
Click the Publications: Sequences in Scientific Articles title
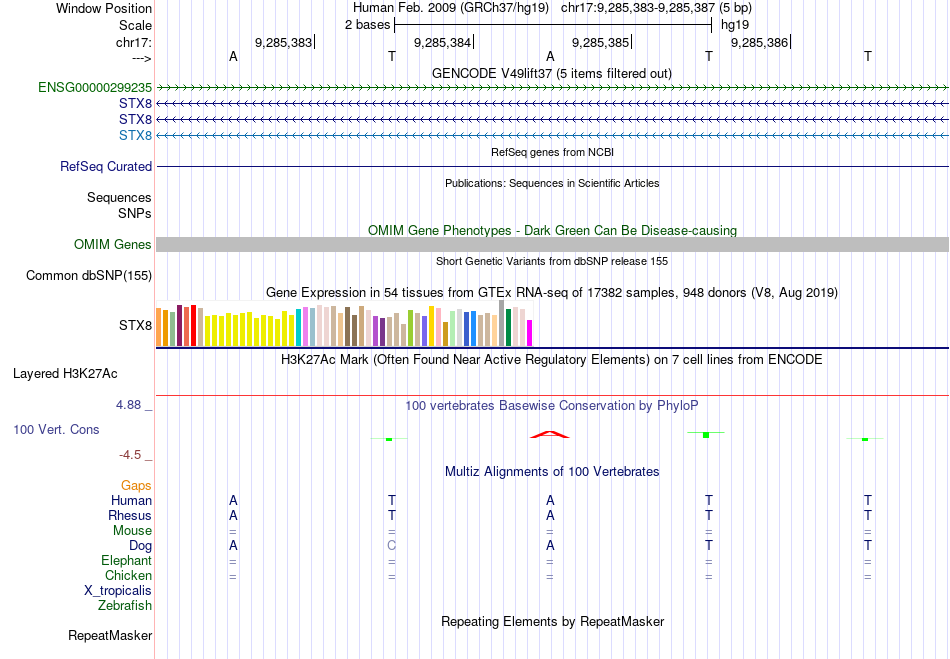[x=552, y=183]
